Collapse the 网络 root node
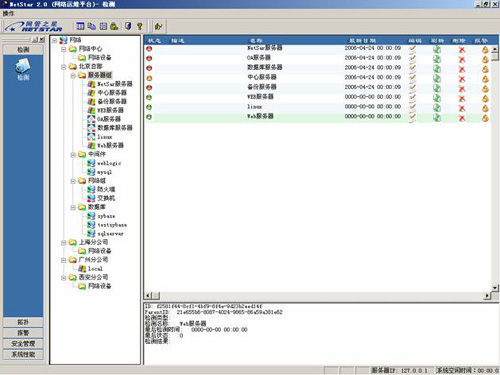500x375 pixels. click(54, 40)
